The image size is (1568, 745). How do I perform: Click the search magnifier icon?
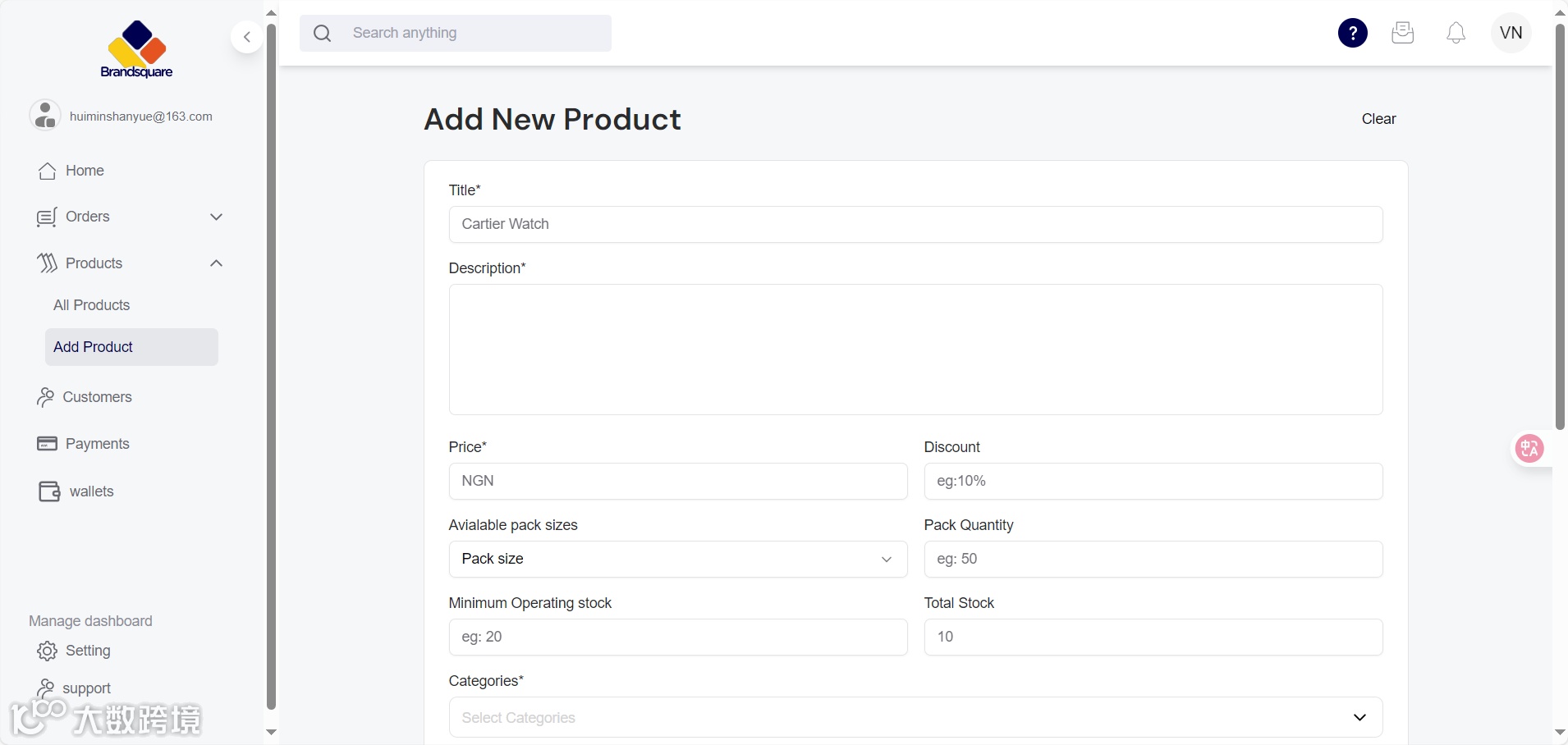tap(323, 34)
